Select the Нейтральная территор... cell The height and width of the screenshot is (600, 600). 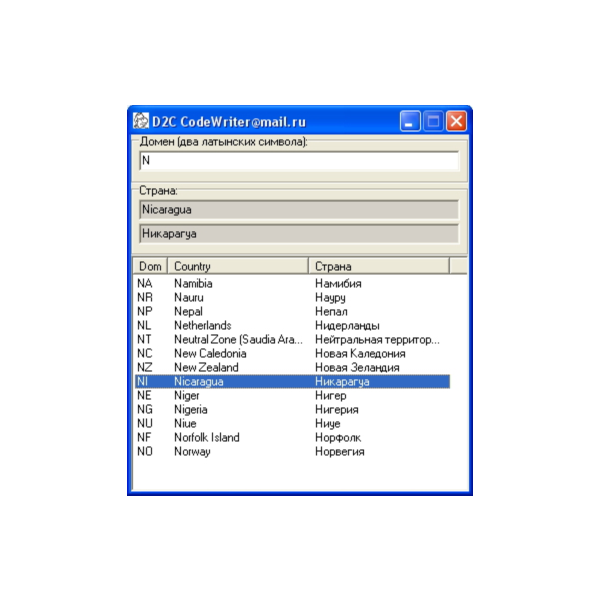377,339
